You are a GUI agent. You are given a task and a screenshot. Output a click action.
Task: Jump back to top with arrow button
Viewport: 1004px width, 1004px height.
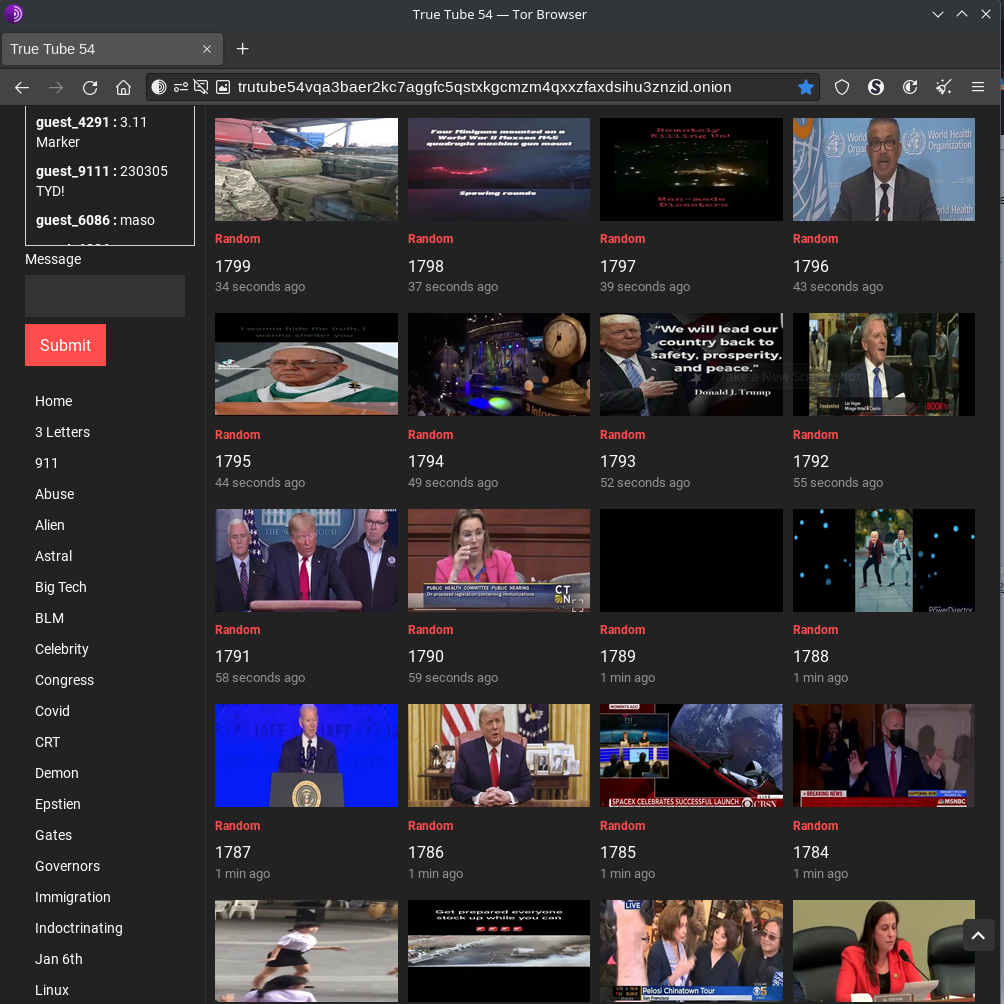(978, 935)
